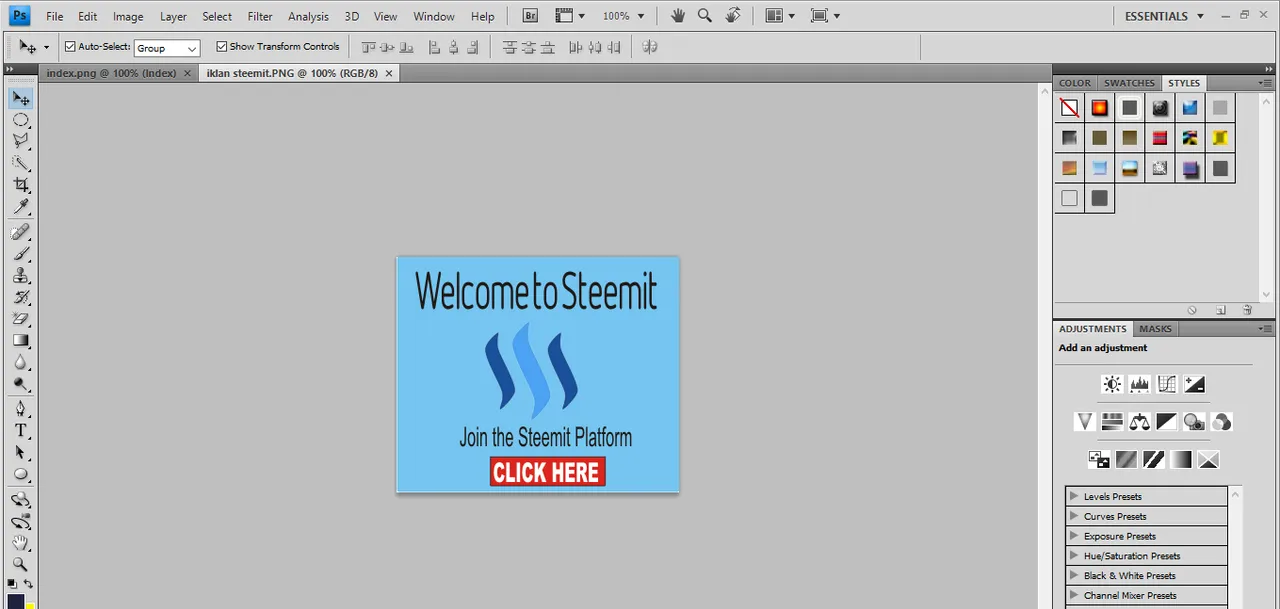Click the Steemit banner image on canvas
This screenshot has width=1280, height=609.
[x=538, y=374]
